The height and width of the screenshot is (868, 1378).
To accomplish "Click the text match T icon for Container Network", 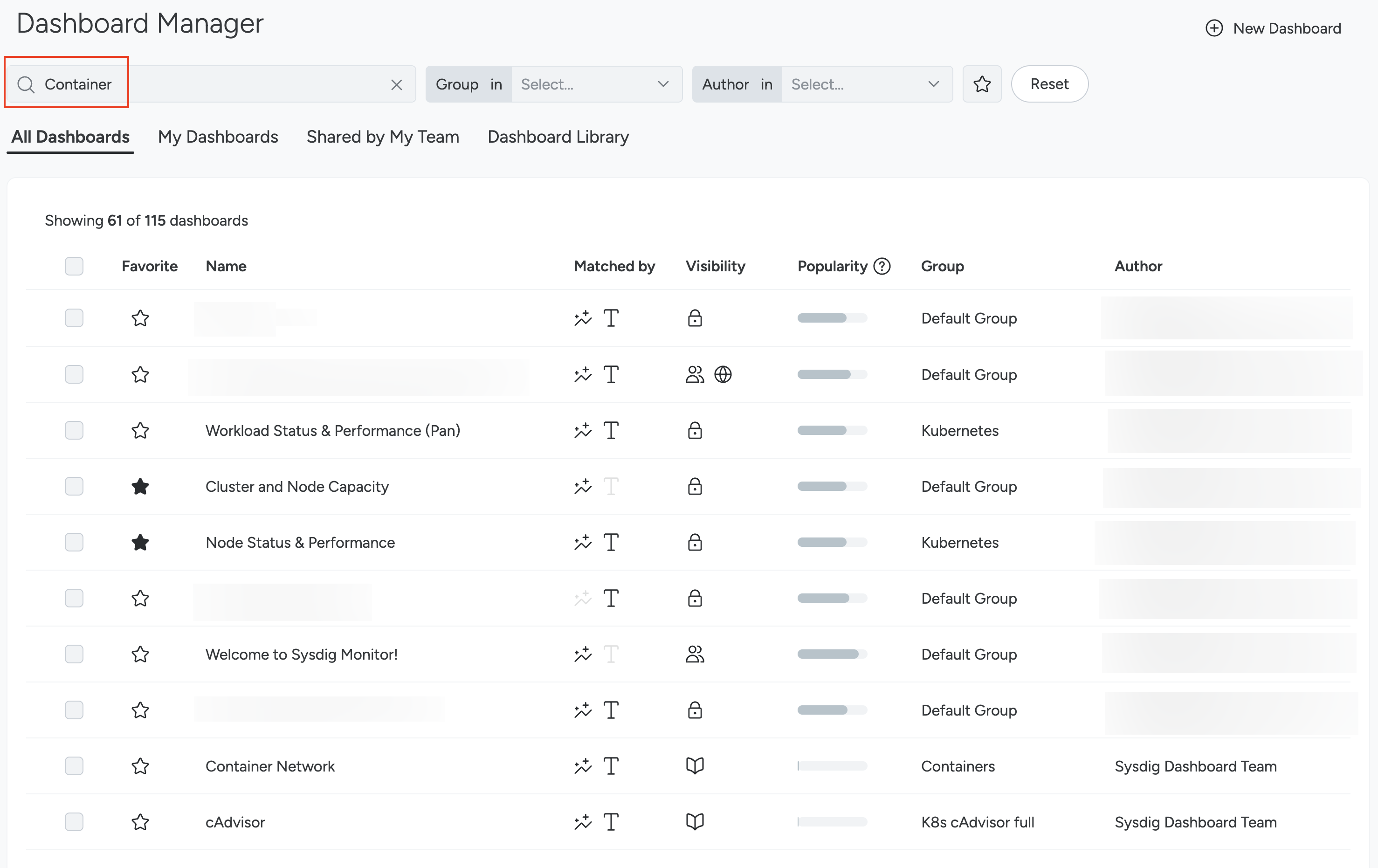I will pyautogui.click(x=611, y=766).
